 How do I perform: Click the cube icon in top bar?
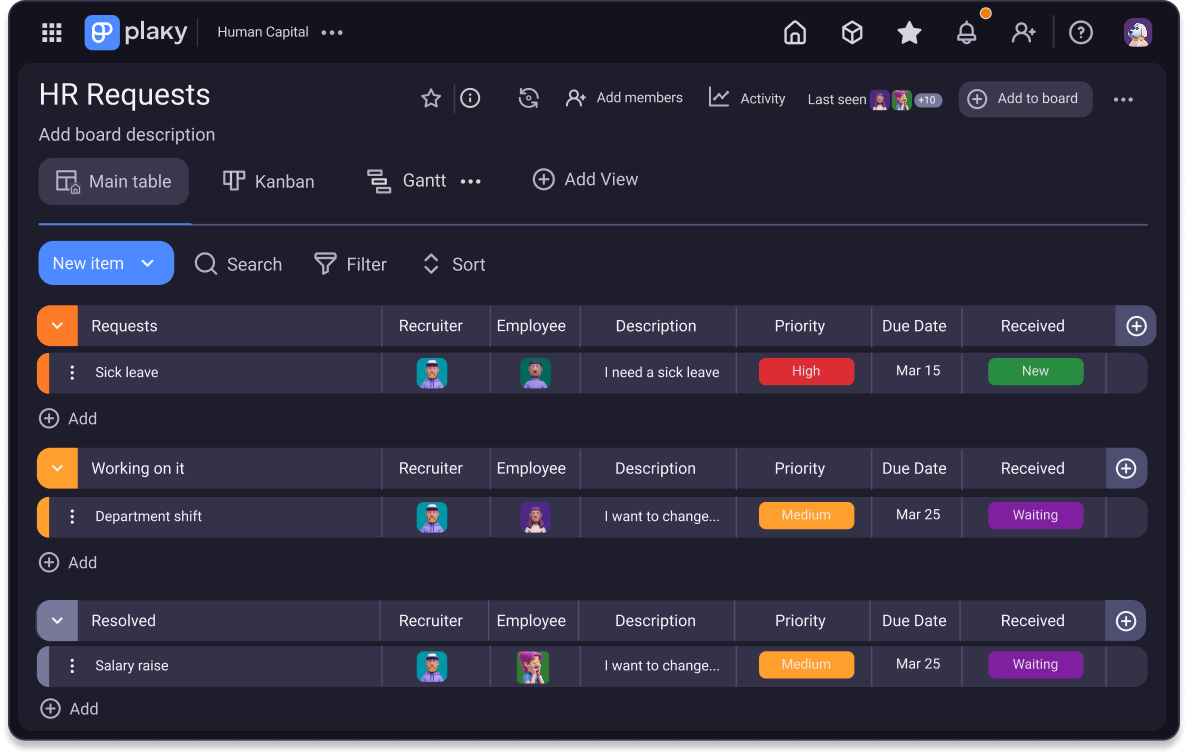[852, 33]
